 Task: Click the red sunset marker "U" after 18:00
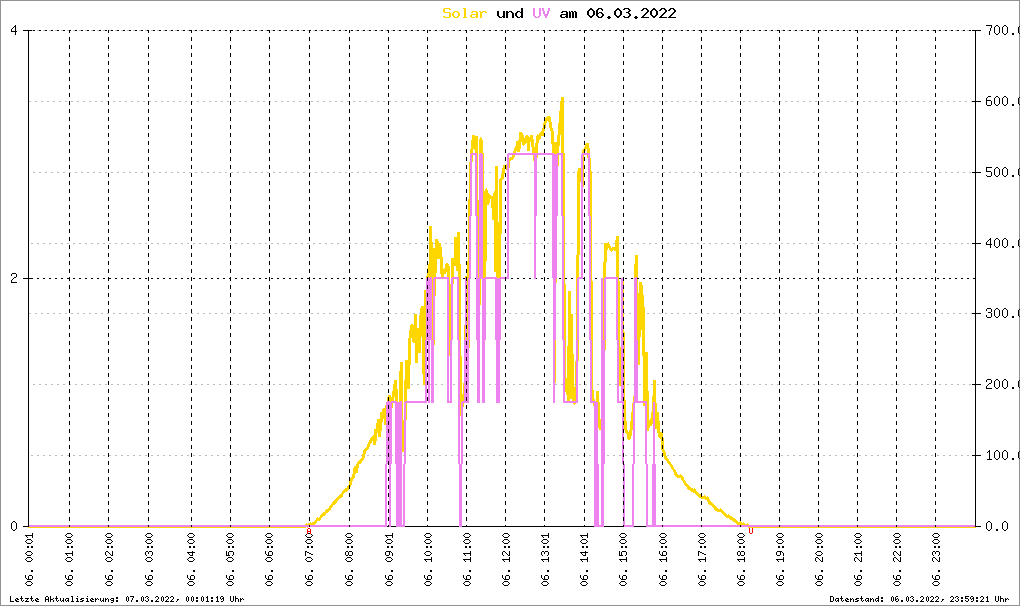pyautogui.click(x=751, y=531)
